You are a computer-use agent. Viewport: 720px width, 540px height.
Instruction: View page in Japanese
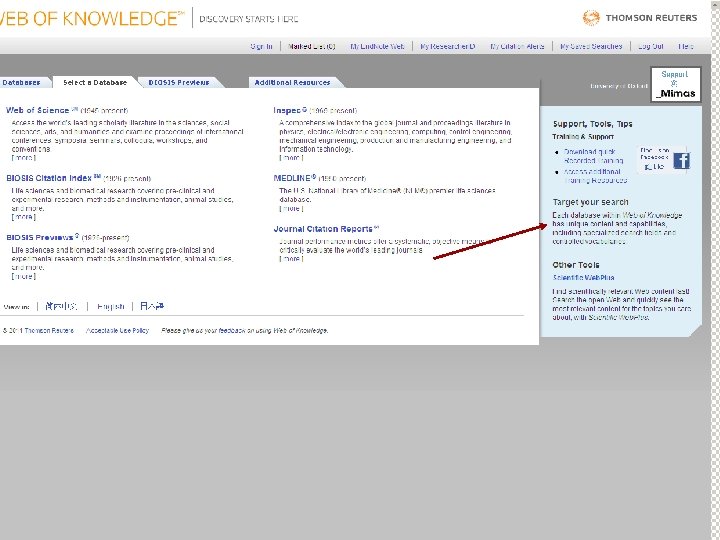click(152, 306)
